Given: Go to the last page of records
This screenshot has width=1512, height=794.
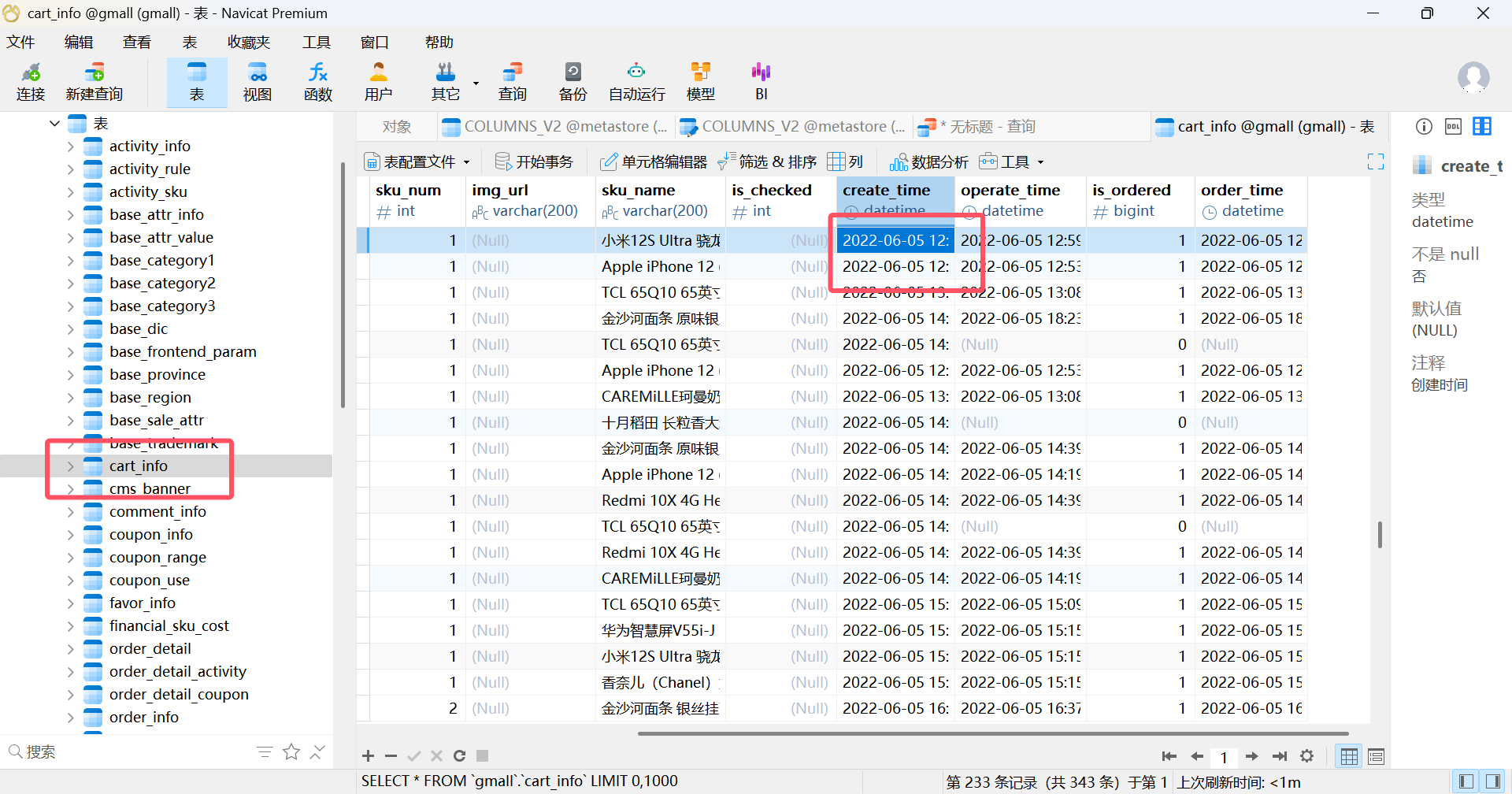Looking at the screenshot, I should [1280, 756].
